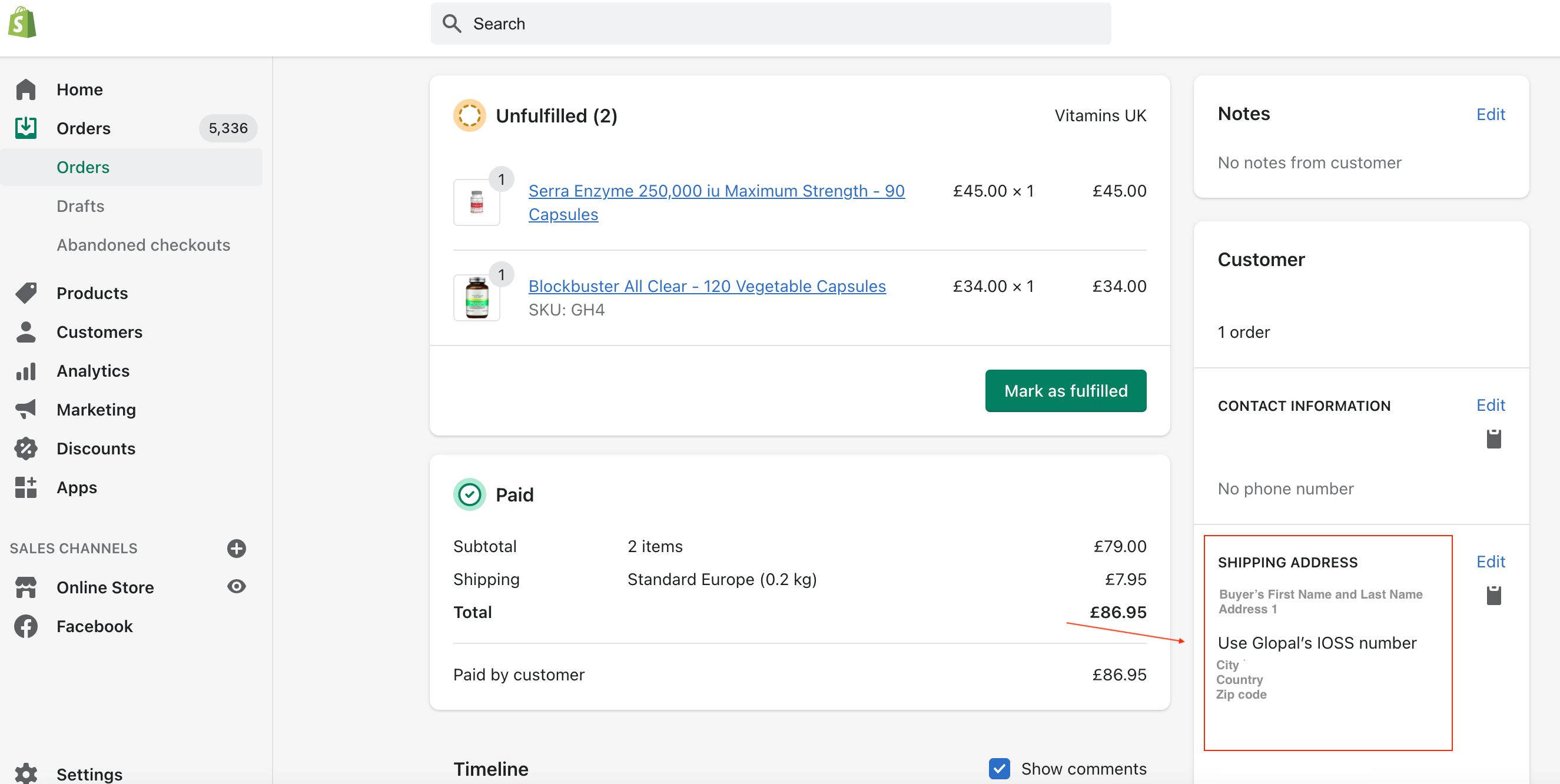Click the Serra Enzyme product thumbnail
The height and width of the screenshot is (784, 1560).
tap(477, 202)
